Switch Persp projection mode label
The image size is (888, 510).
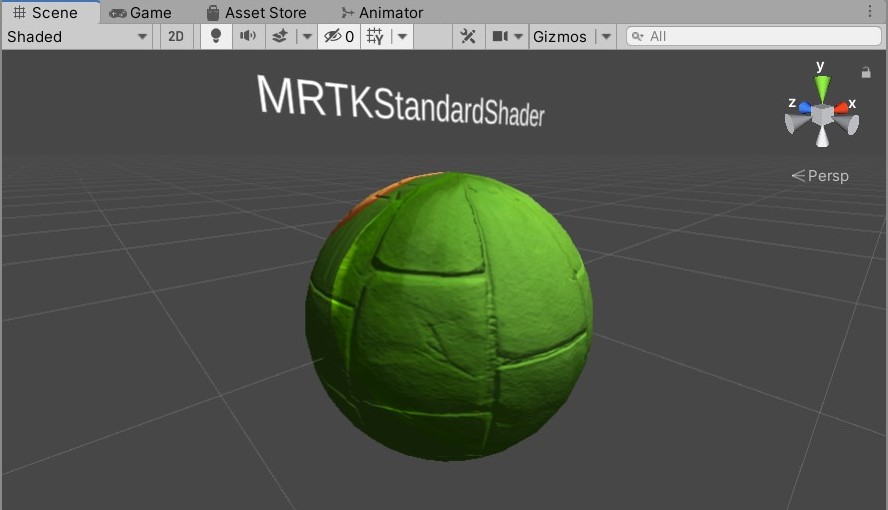[820, 176]
